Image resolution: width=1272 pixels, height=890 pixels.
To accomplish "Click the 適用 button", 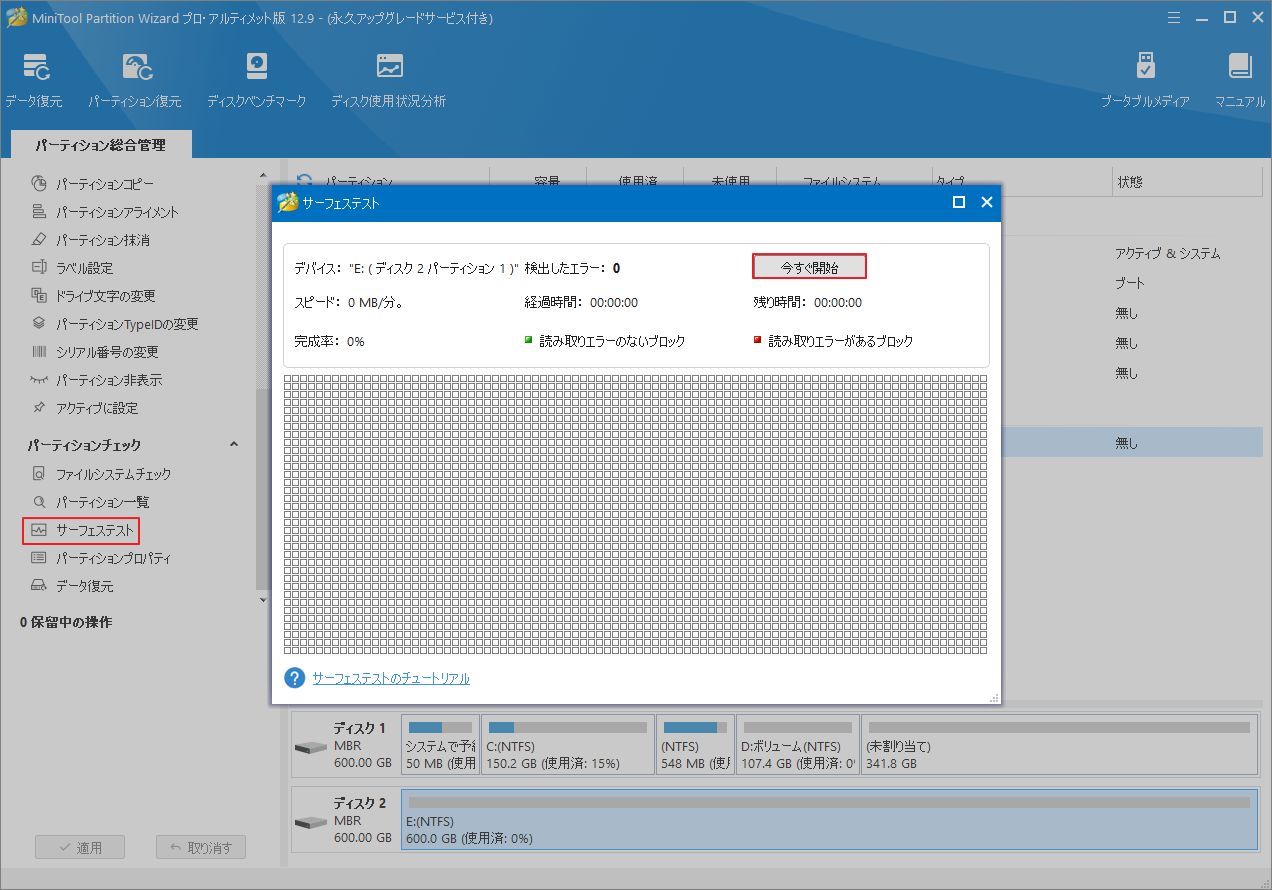I will [78, 847].
